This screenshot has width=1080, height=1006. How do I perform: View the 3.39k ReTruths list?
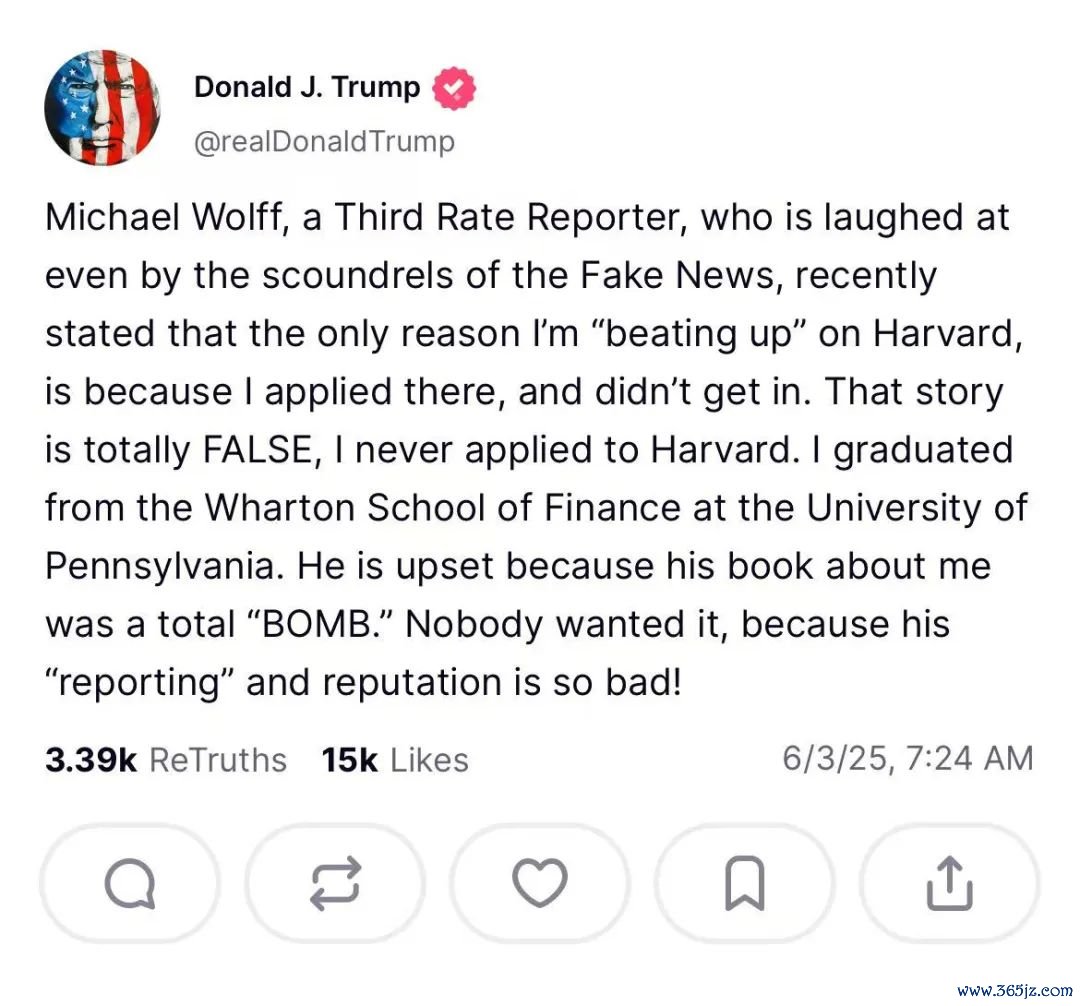166,759
